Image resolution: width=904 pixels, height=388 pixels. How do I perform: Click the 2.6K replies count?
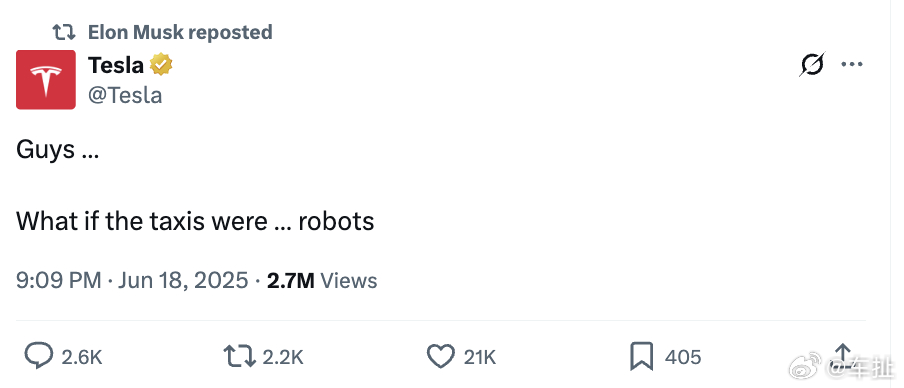click(x=82, y=357)
